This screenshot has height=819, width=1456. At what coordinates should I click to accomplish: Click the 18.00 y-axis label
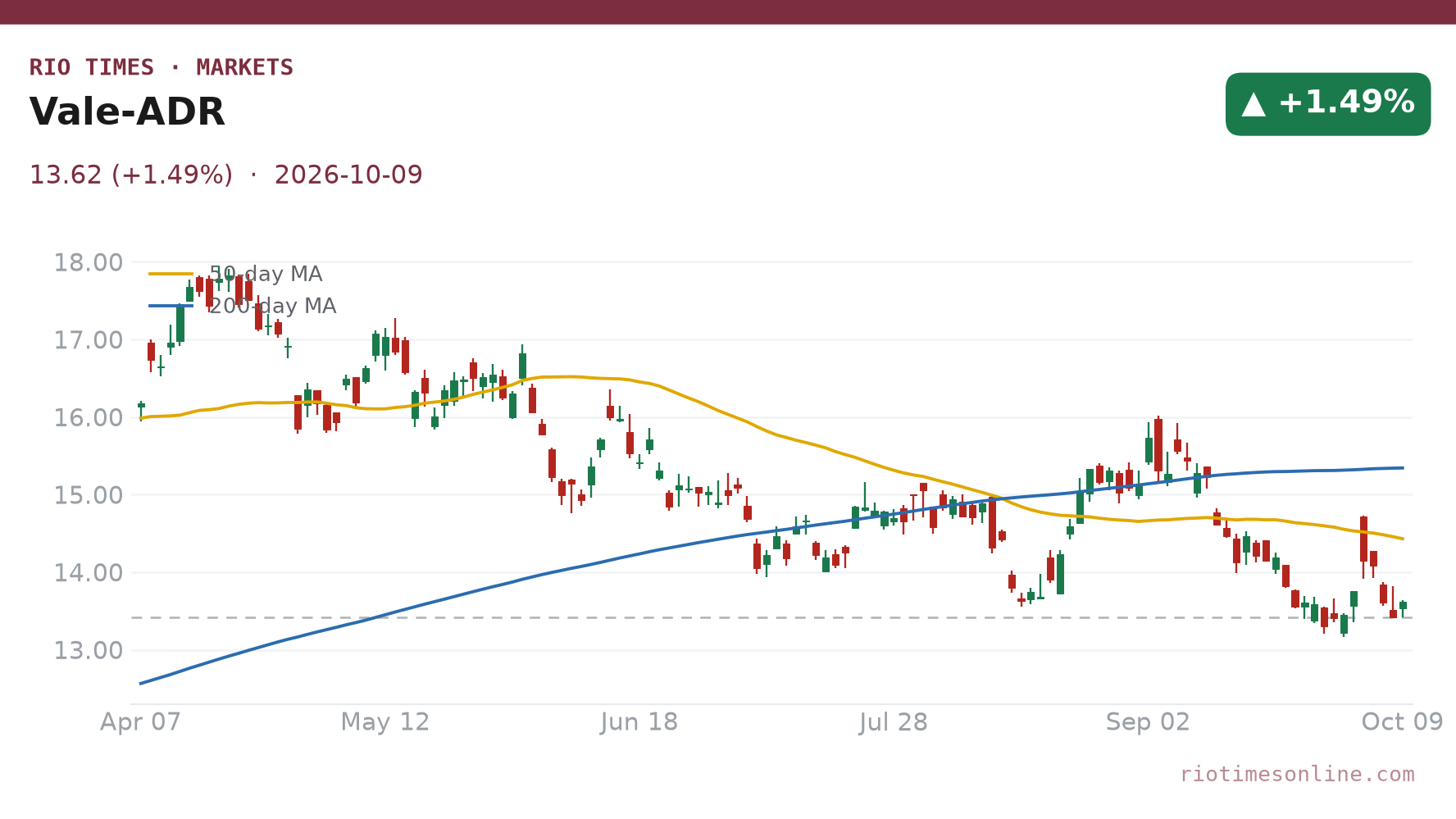[89, 263]
